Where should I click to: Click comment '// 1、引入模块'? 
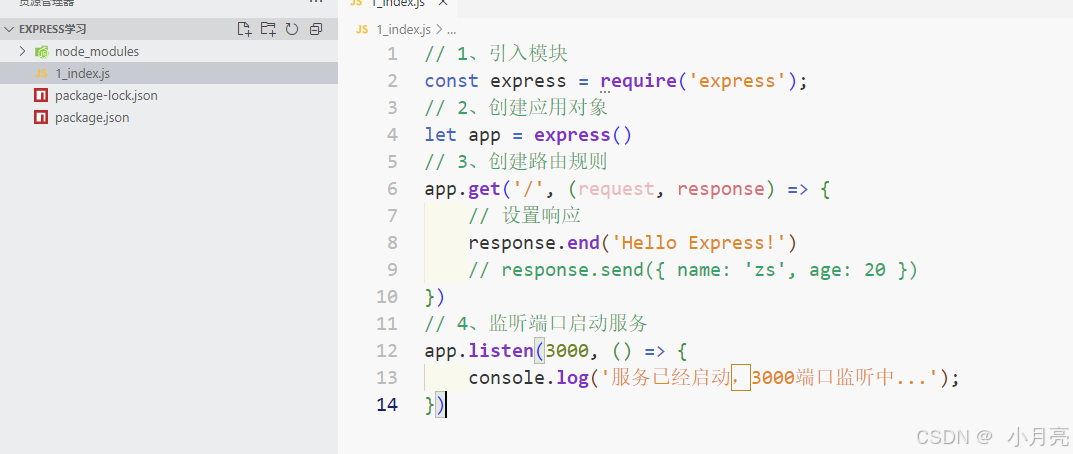(496, 53)
